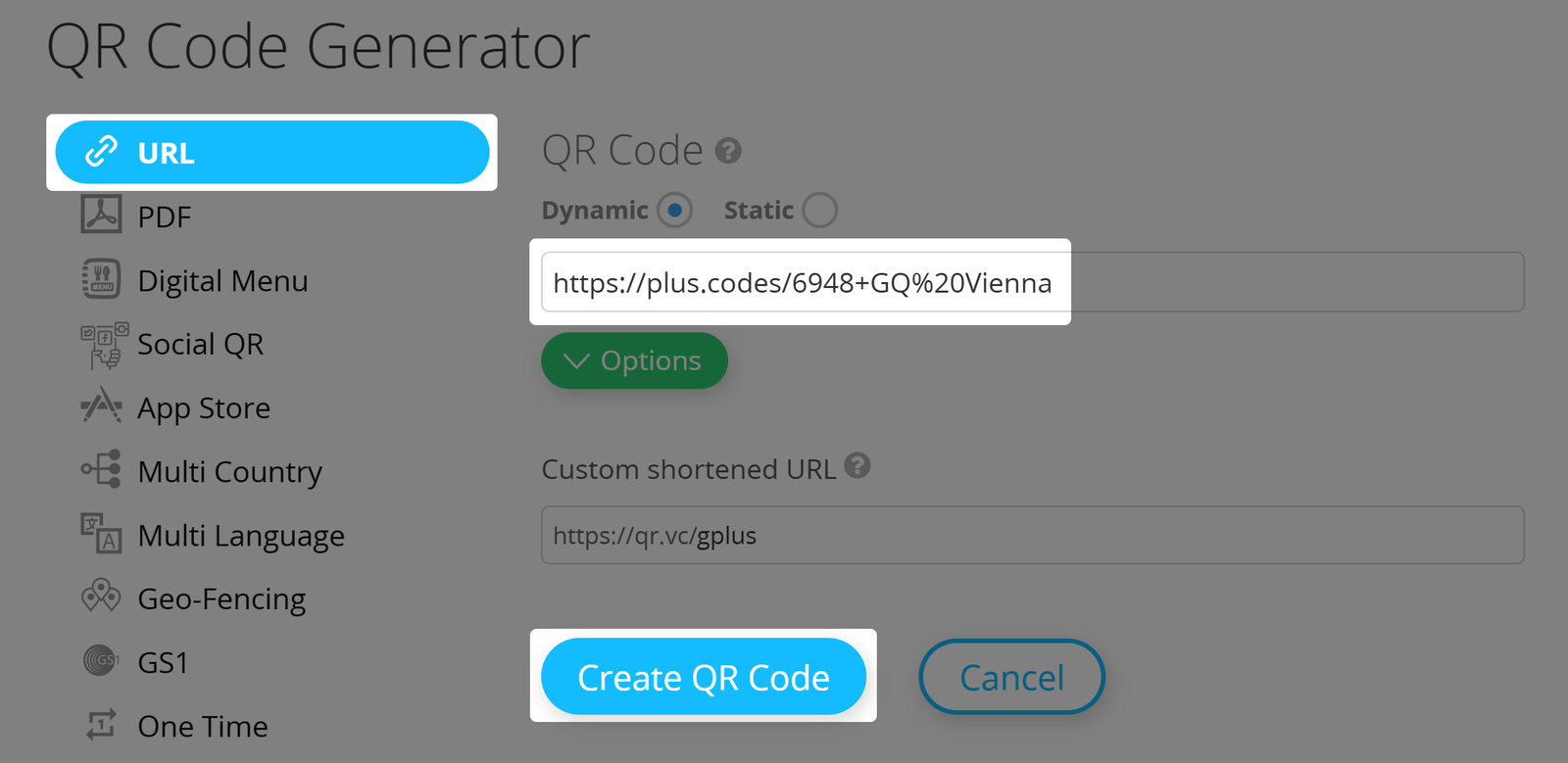Cancel the QR code creation

point(1011,676)
